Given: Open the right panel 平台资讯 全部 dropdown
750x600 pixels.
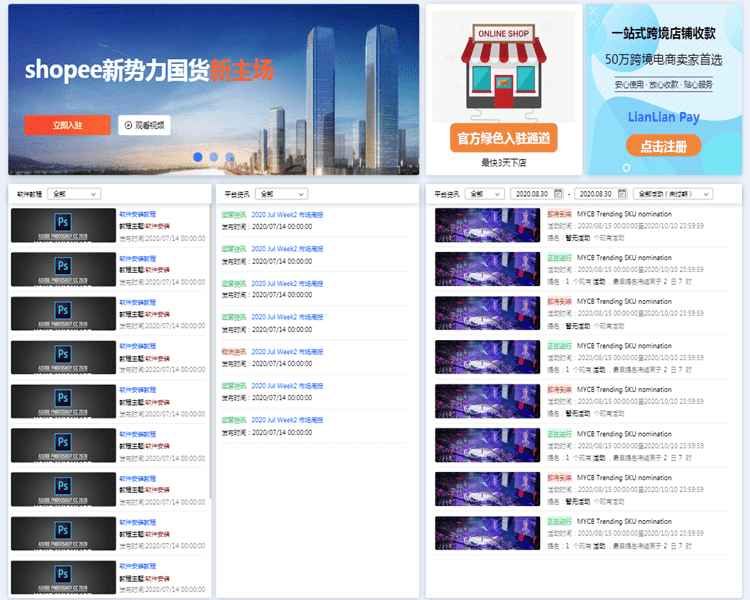Looking at the screenshot, I should point(485,194).
